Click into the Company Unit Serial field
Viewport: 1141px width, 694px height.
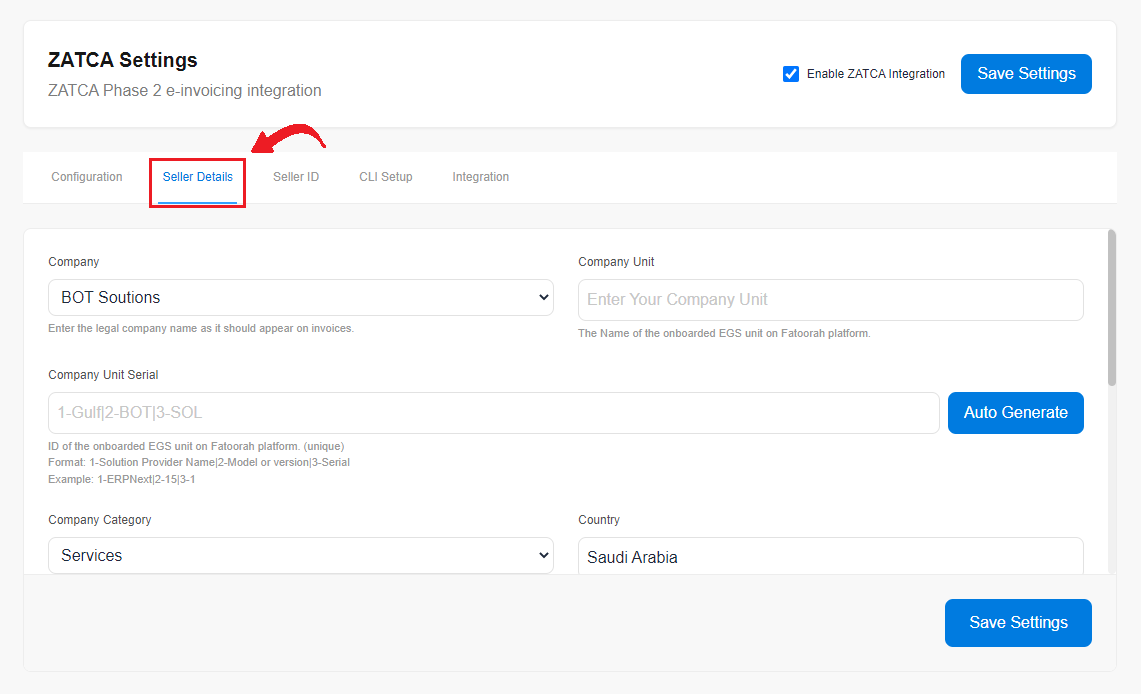click(493, 413)
